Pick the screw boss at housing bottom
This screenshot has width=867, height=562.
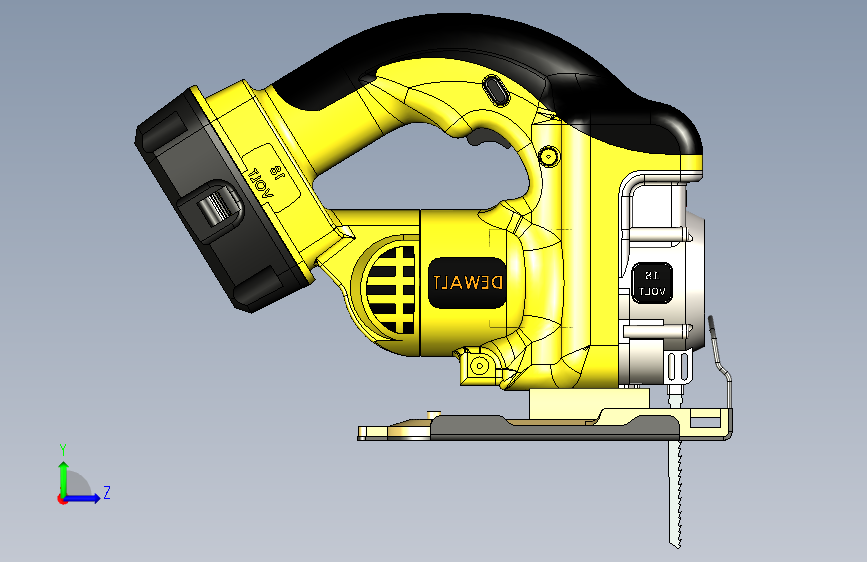pyautogui.click(x=479, y=366)
